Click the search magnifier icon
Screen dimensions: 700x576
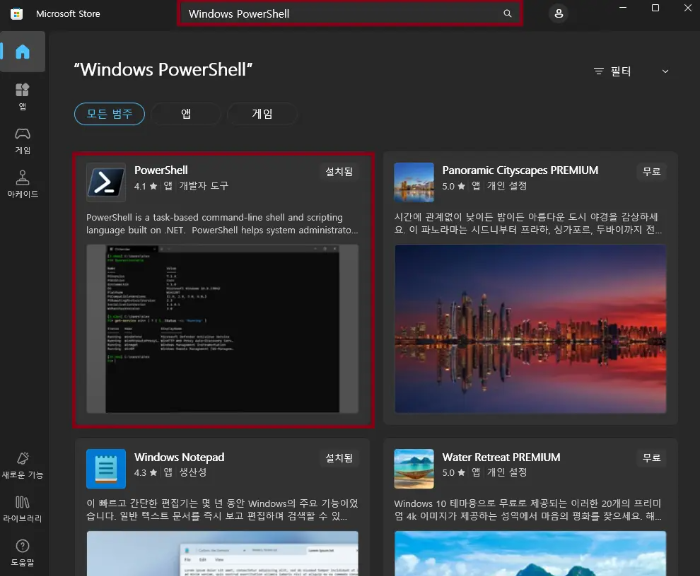pyautogui.click(x=507, y=14)
